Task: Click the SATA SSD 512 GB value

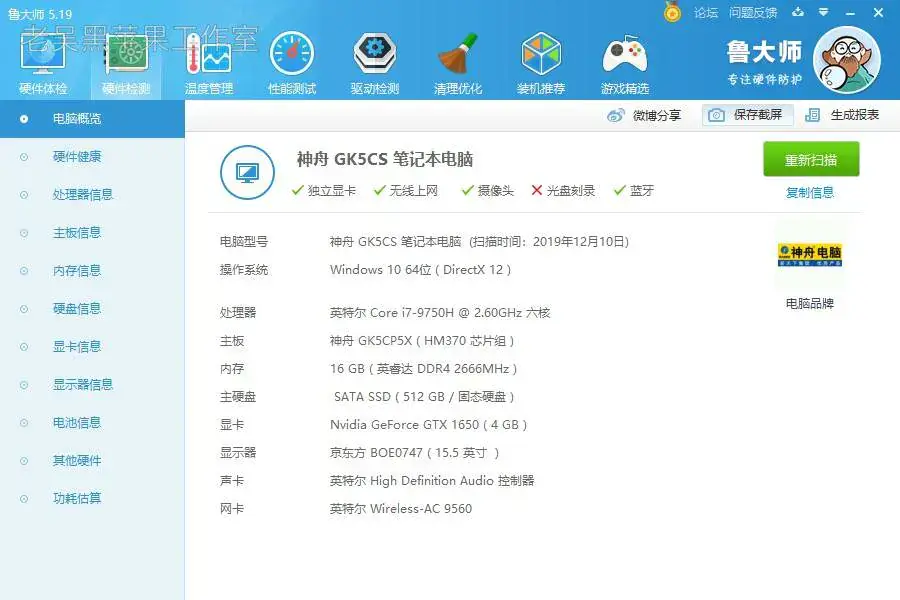Action: pyautogui.click(x=424, y=397)
